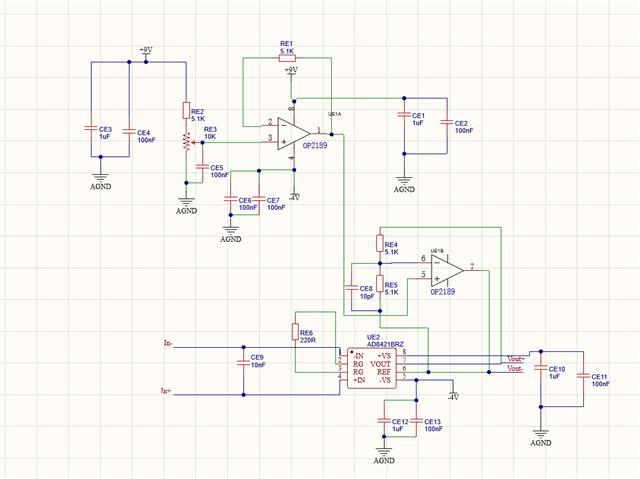Click the RE6 220R gain resistor
Screen dimensions: 640x479
(295, 331)
